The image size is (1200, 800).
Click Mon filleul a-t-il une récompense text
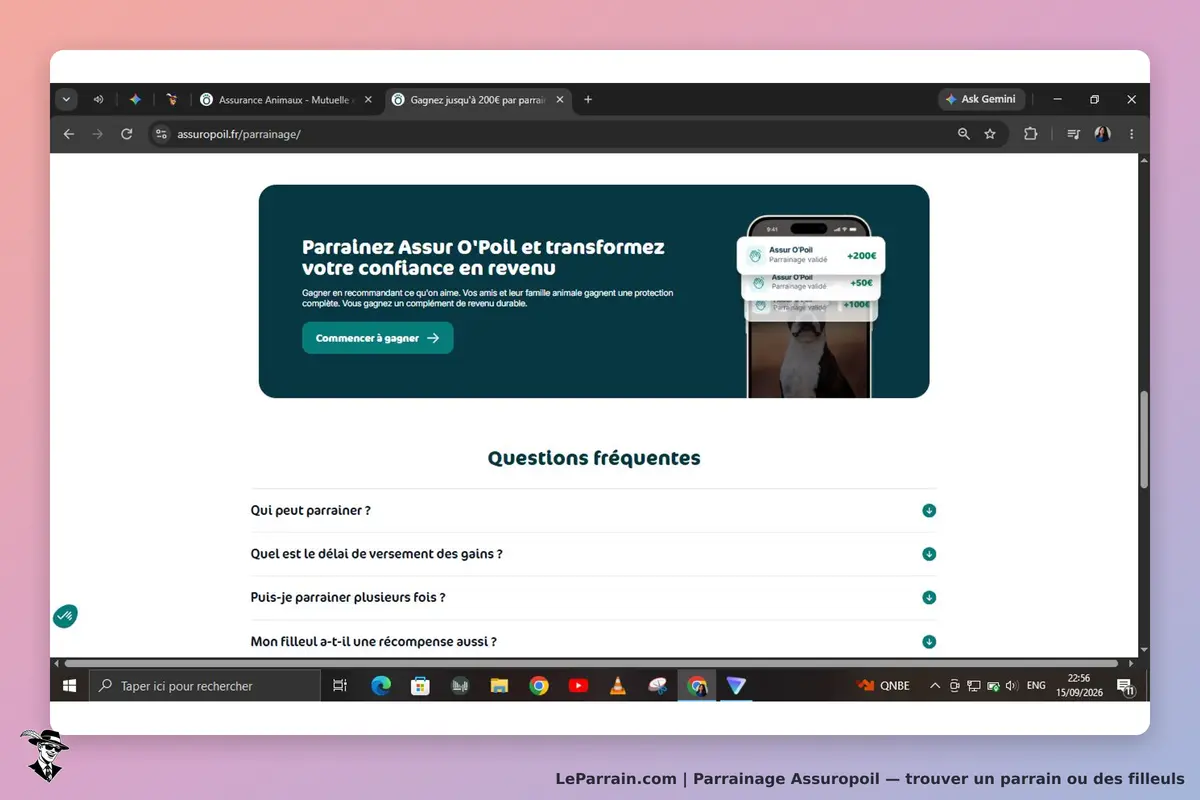click(x=373, y=642)
